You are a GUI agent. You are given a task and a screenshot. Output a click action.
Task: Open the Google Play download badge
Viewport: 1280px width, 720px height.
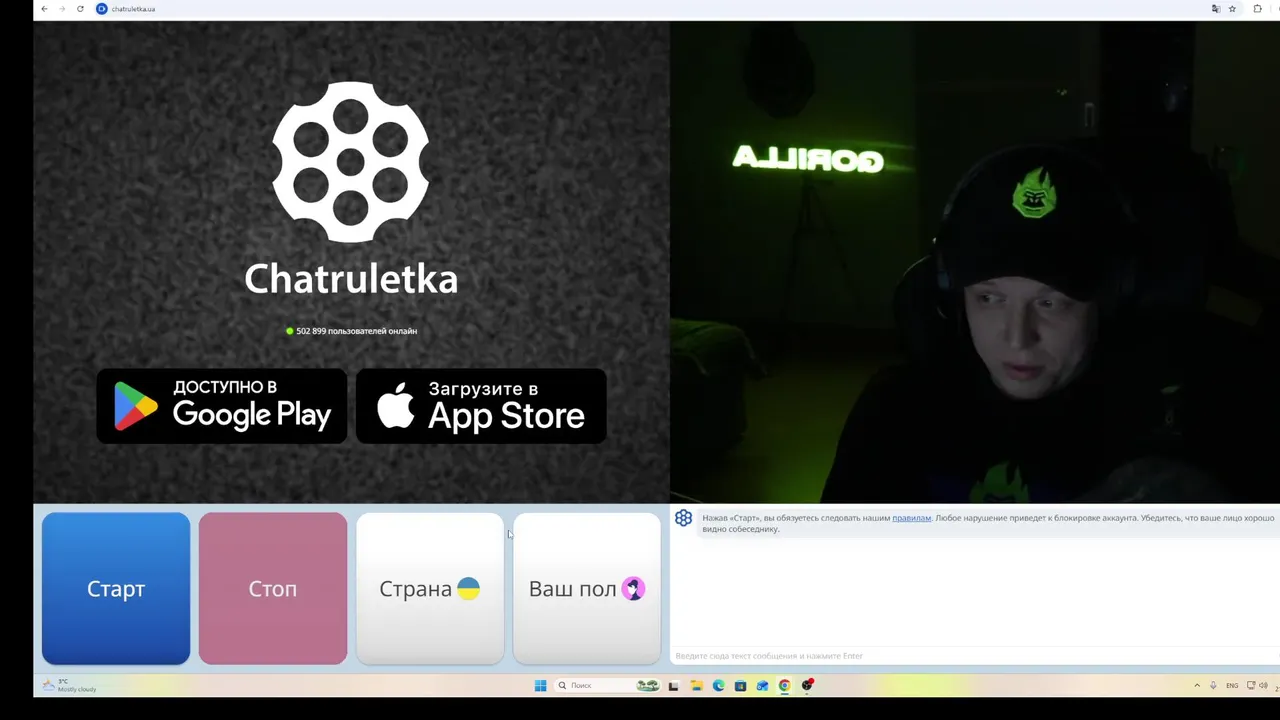click(222, 406)
